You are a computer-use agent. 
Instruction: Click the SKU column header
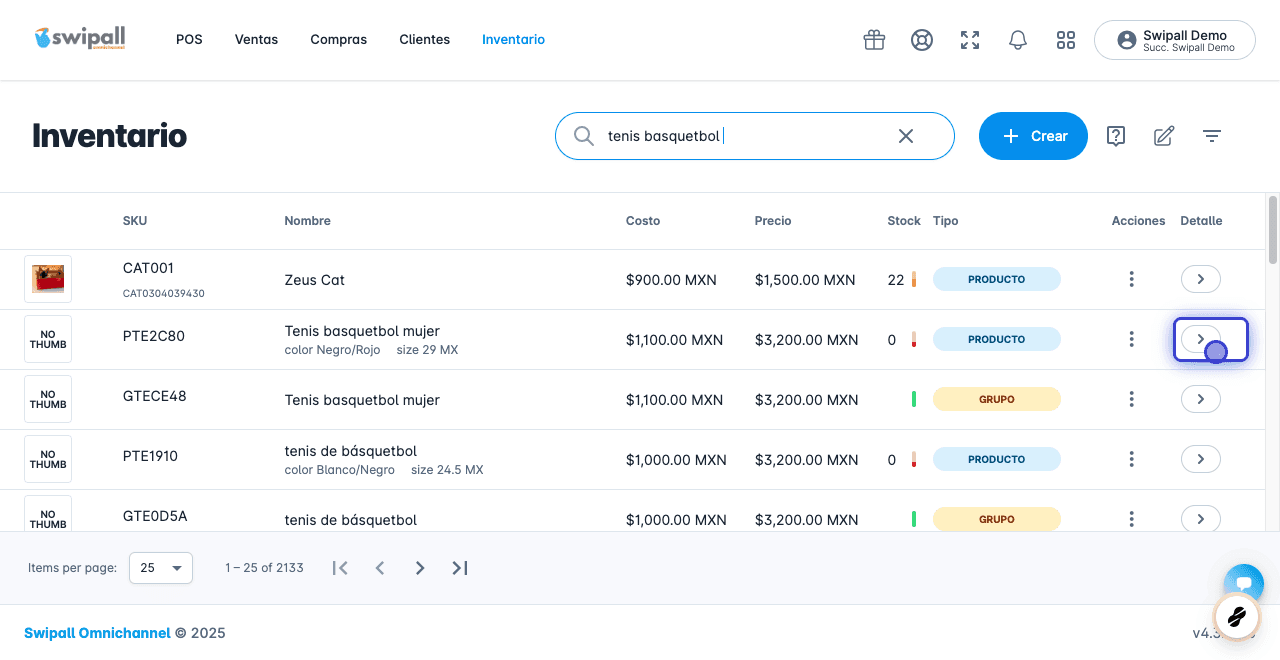(x=135, y=221)
